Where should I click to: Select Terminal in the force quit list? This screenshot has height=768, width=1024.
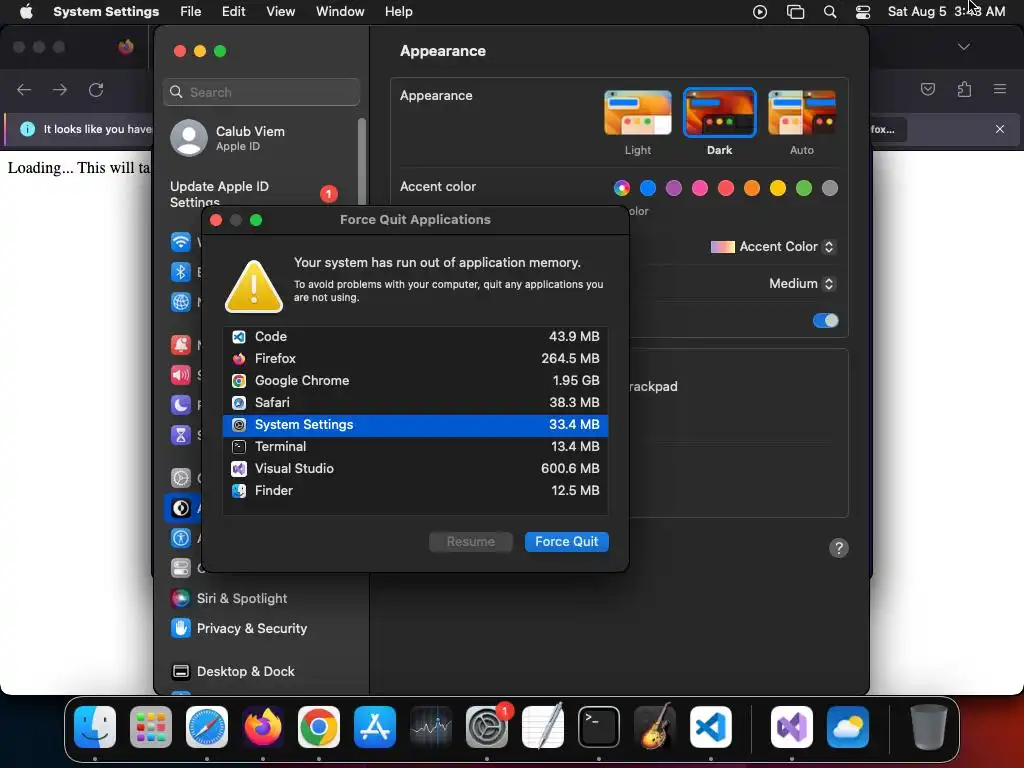(x=415, y=447)
